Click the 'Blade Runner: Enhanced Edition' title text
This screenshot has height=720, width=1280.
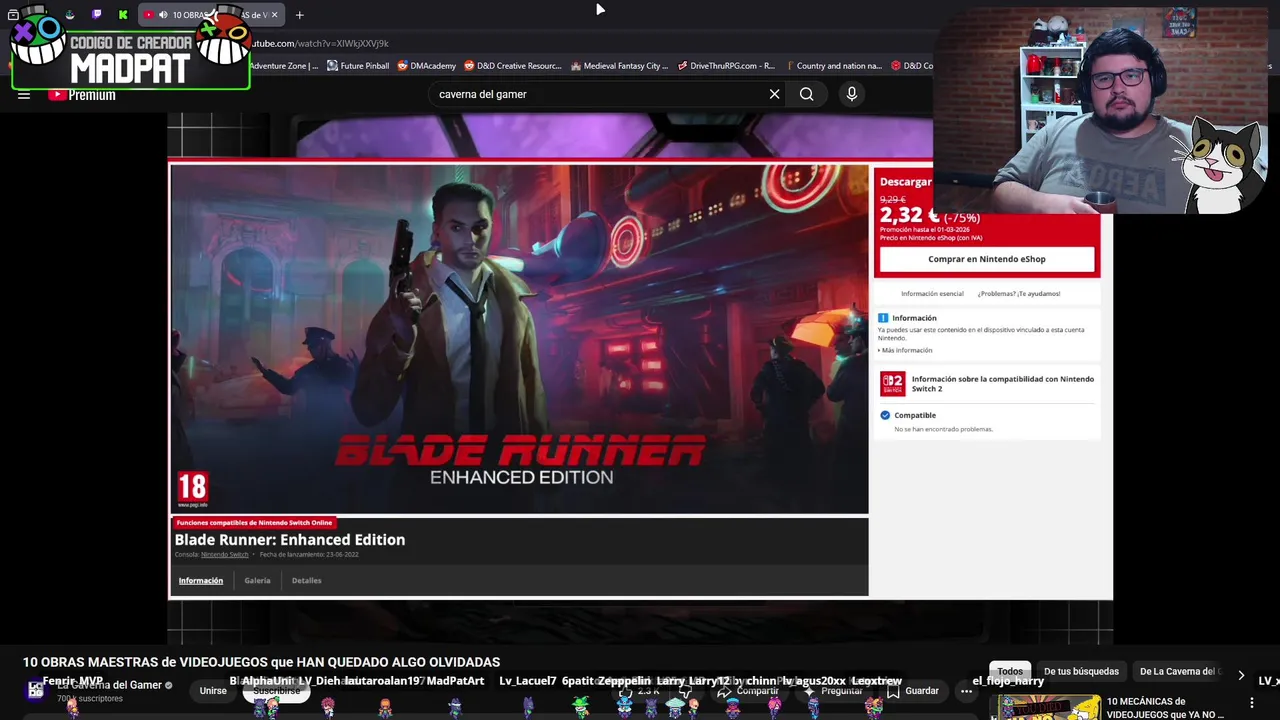point(290,540)
